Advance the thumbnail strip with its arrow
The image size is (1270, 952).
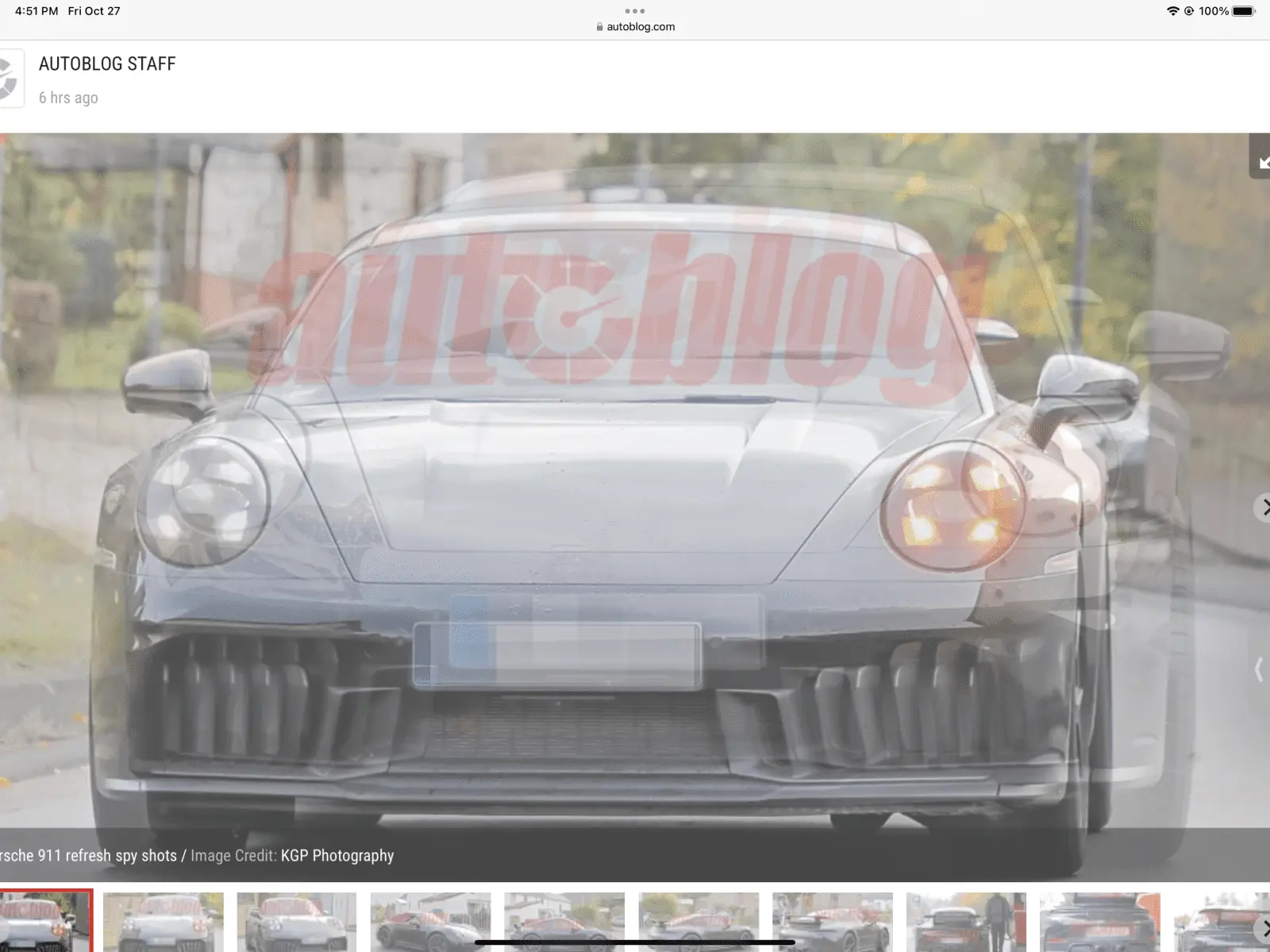click(1261, 928)
